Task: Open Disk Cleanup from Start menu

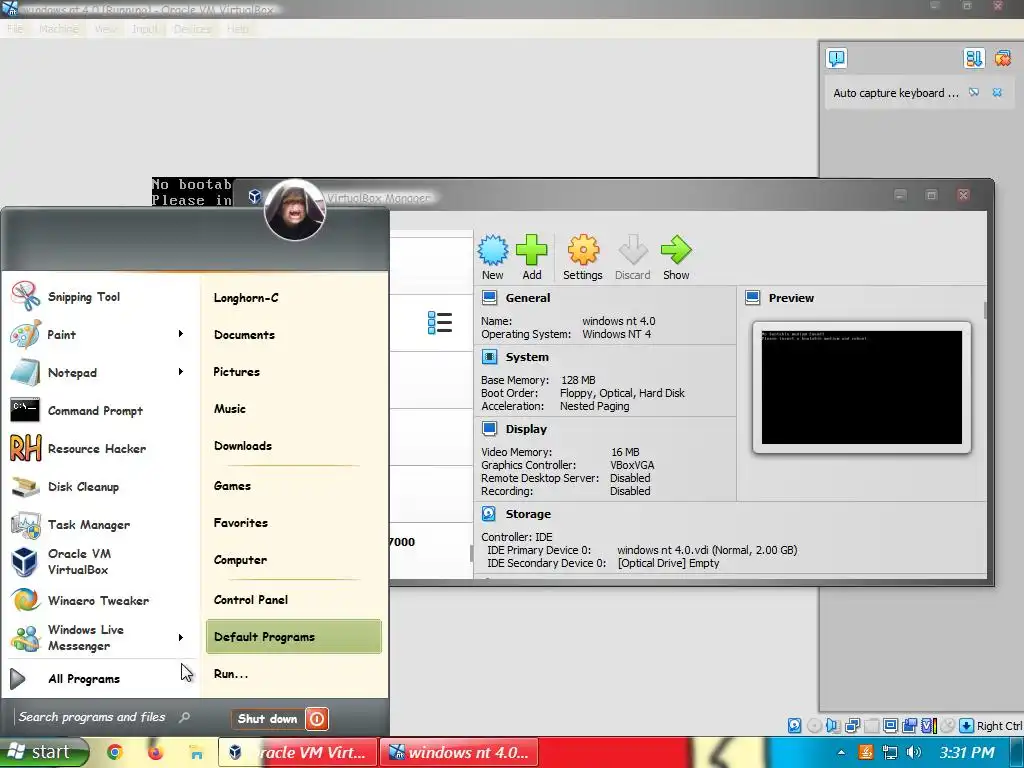Action: coord(101,487)
